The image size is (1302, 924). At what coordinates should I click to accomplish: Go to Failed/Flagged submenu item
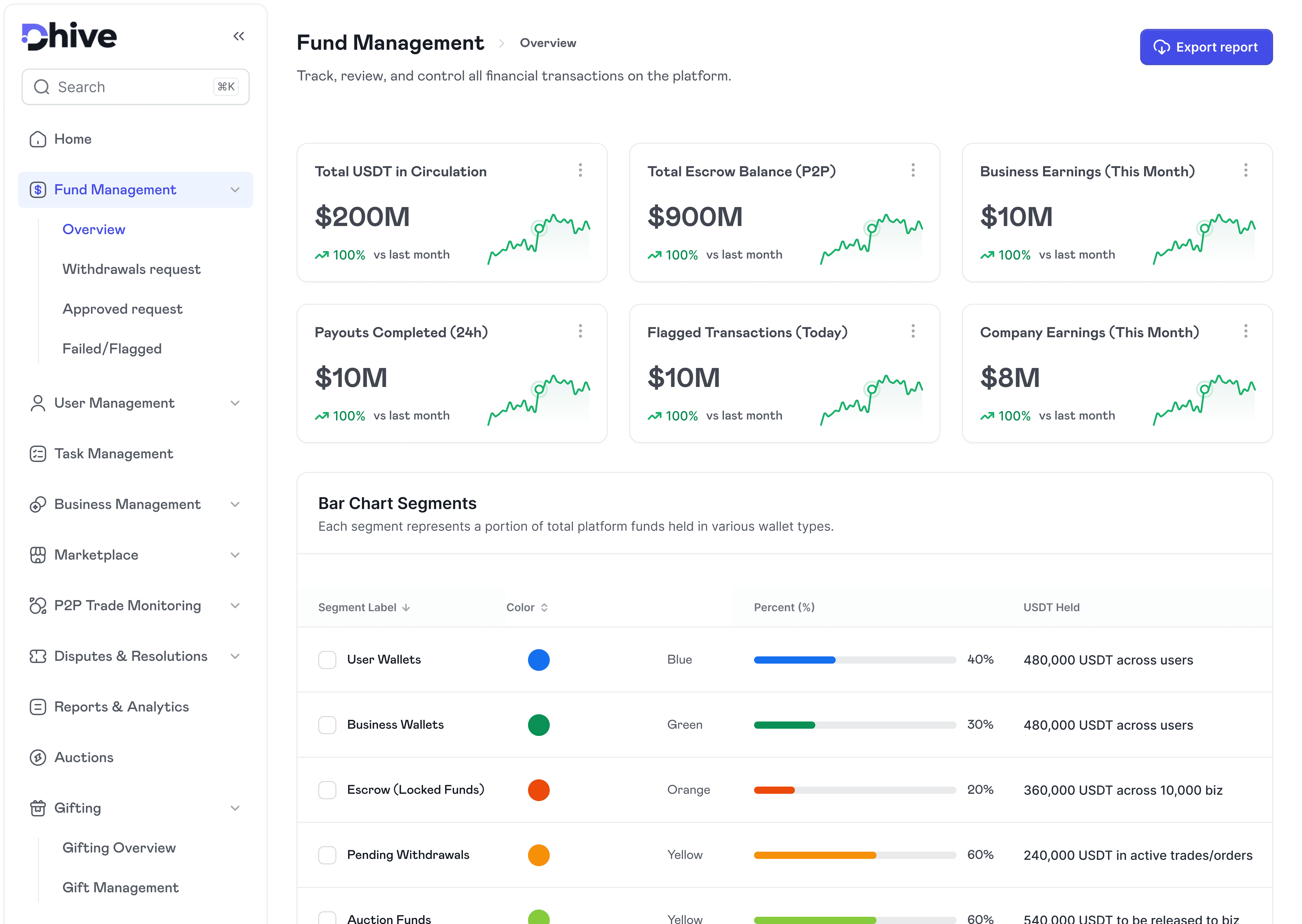click(112, 349)
